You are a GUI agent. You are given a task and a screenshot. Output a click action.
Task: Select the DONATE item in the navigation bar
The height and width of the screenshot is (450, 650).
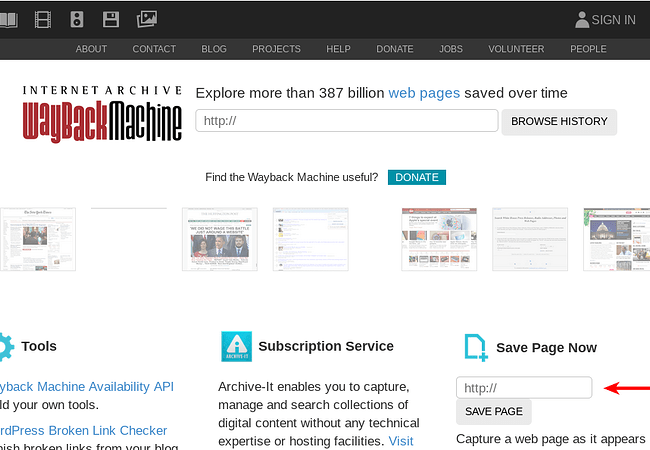pyautogui.click(x=395, y=49)
